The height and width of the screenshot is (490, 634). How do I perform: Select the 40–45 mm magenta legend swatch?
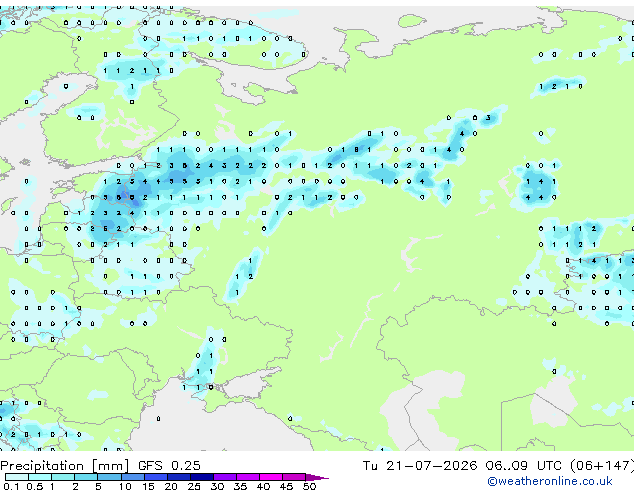pyautogui.click(x=271, y=477)
